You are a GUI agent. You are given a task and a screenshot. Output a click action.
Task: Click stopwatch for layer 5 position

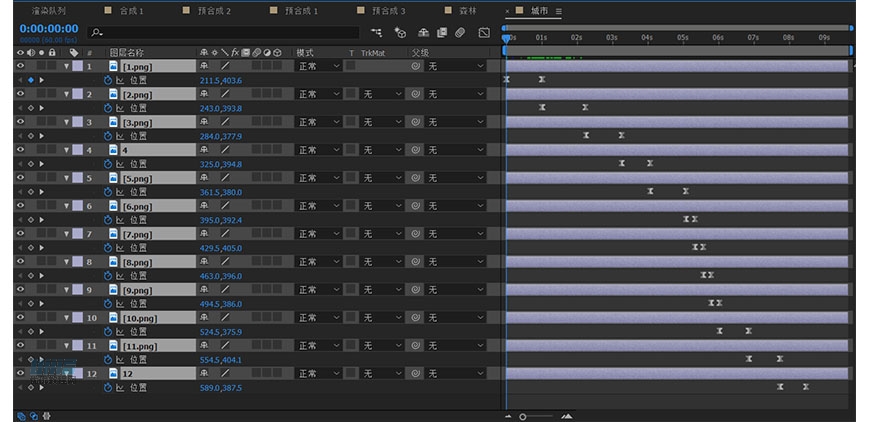[x=108, y=192]
